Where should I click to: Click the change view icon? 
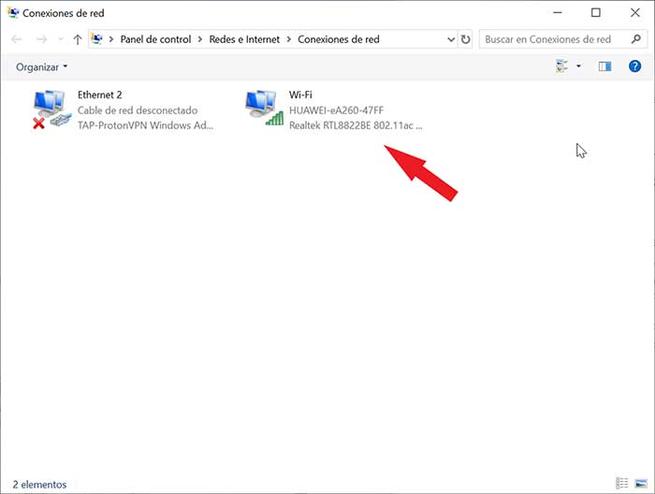(562, 66)
